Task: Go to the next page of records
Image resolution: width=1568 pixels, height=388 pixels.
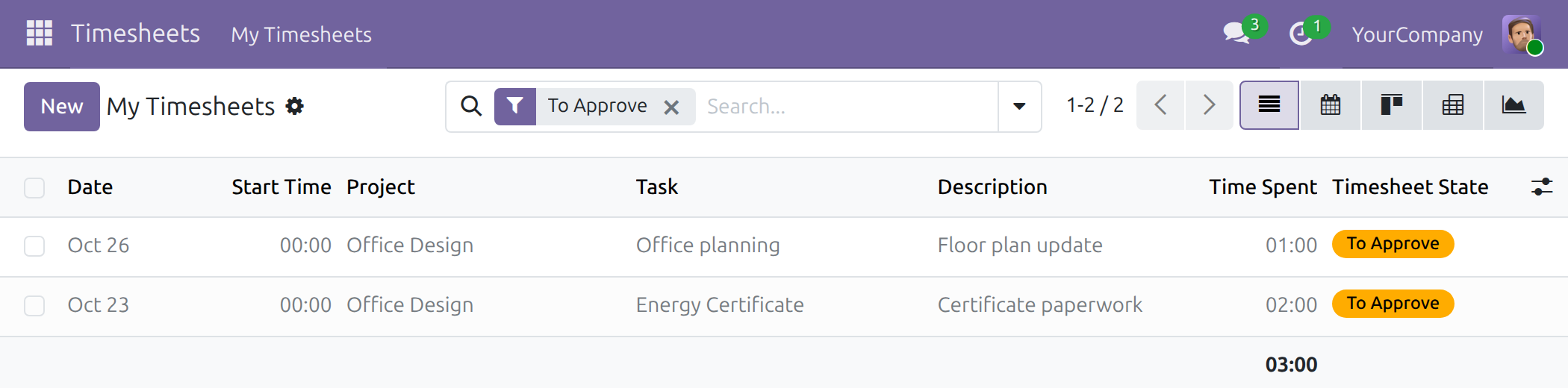Action: pyautogui.click(x=1209, y=105)
